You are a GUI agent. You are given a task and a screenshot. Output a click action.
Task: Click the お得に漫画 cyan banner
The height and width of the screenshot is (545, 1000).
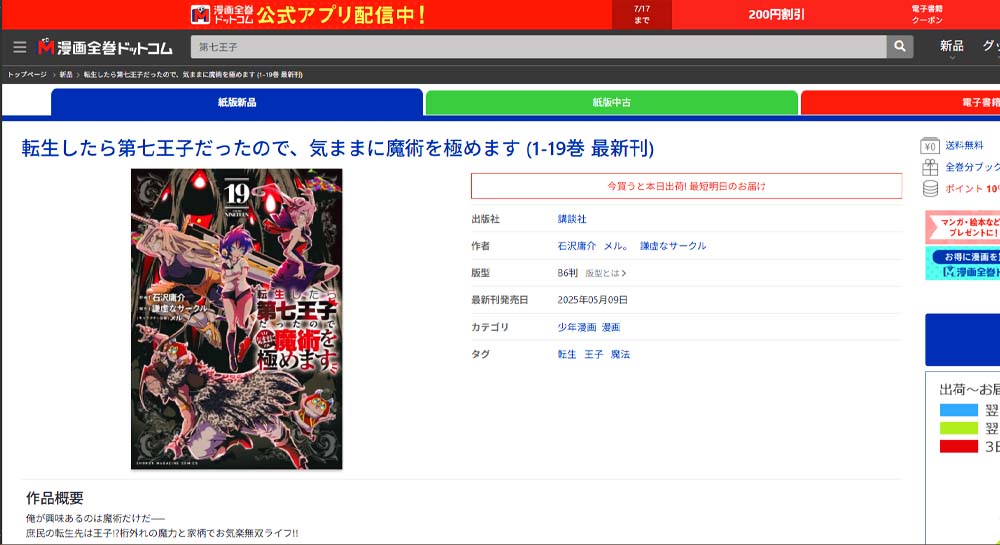tap(963, 264)
